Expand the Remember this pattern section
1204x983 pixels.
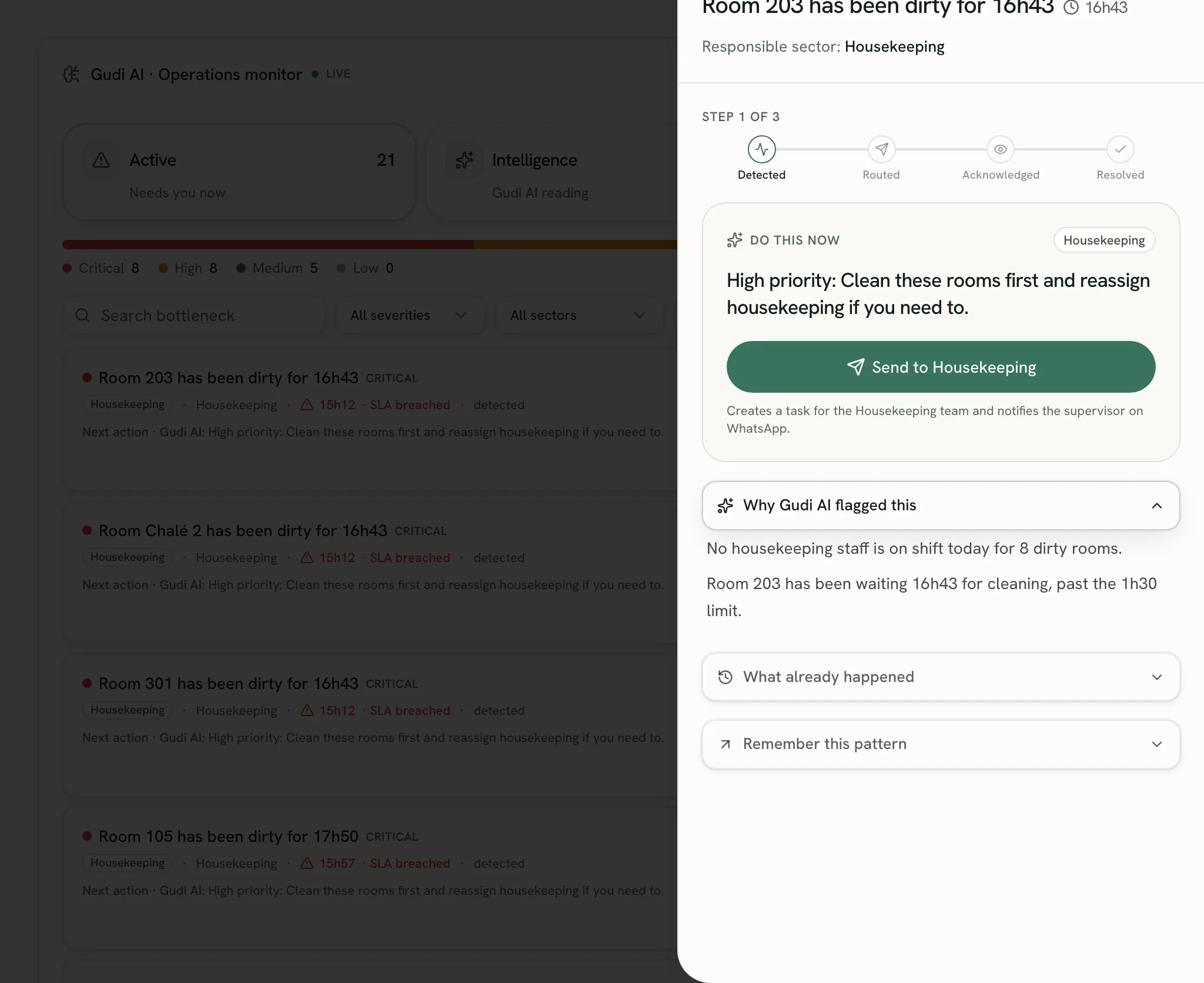coord(941,744)
